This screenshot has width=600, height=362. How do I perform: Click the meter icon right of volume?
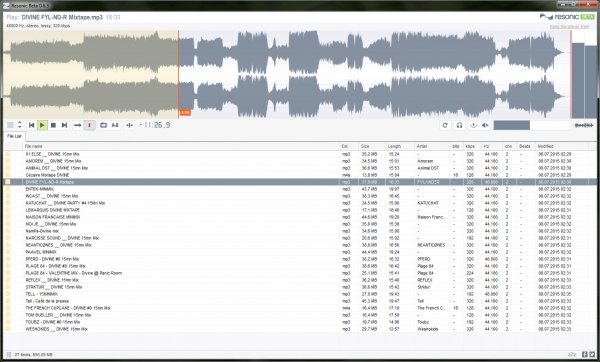tap(584, 125)
